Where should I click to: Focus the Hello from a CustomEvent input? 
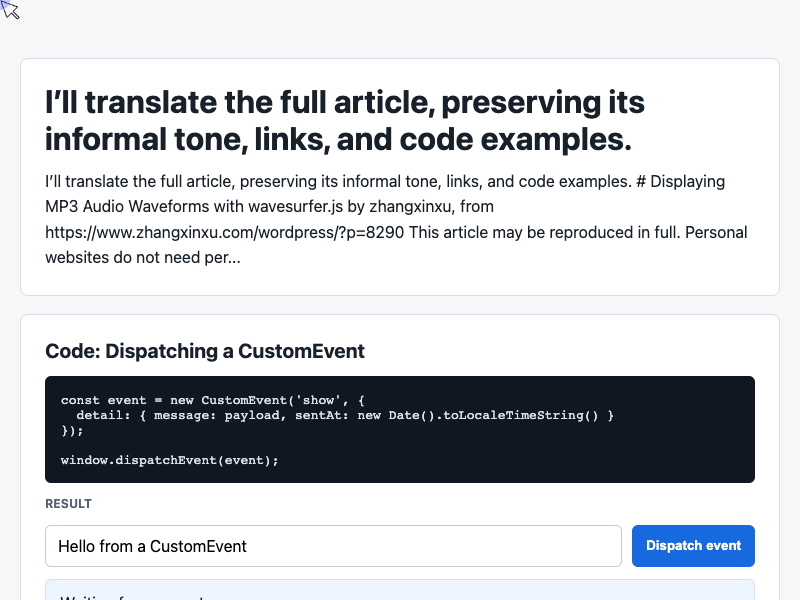tap(333, 546)
